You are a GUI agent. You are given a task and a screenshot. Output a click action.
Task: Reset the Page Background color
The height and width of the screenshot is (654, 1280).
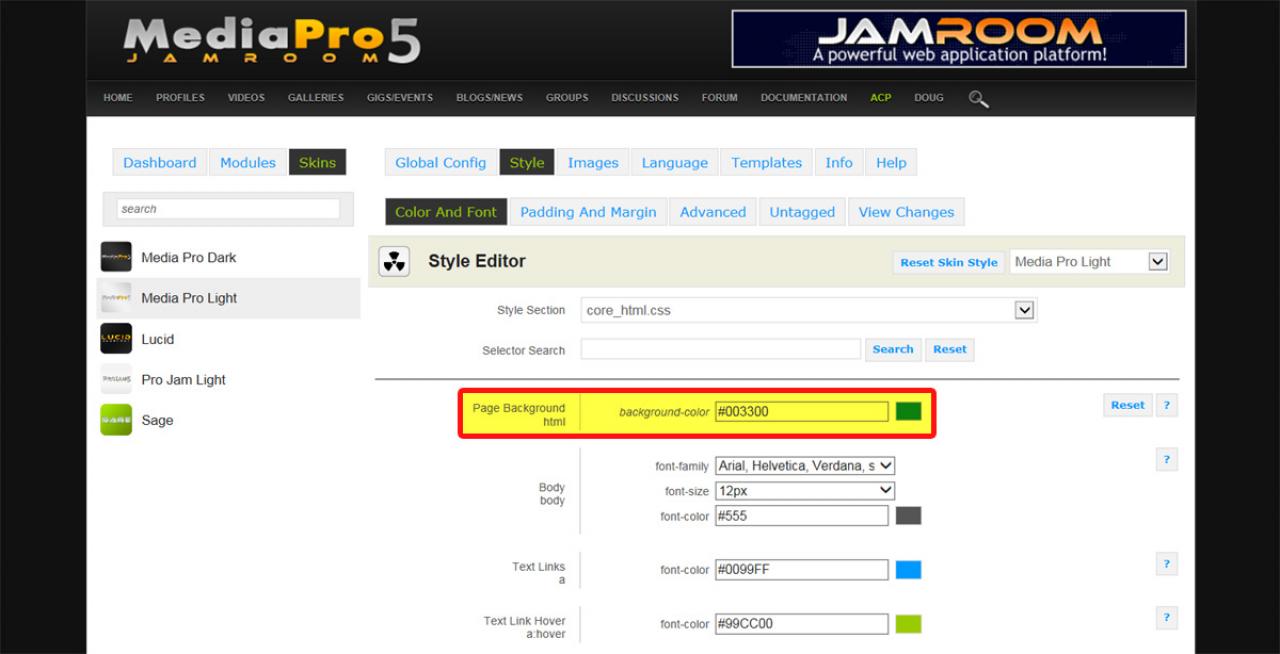pos(1128,405)
